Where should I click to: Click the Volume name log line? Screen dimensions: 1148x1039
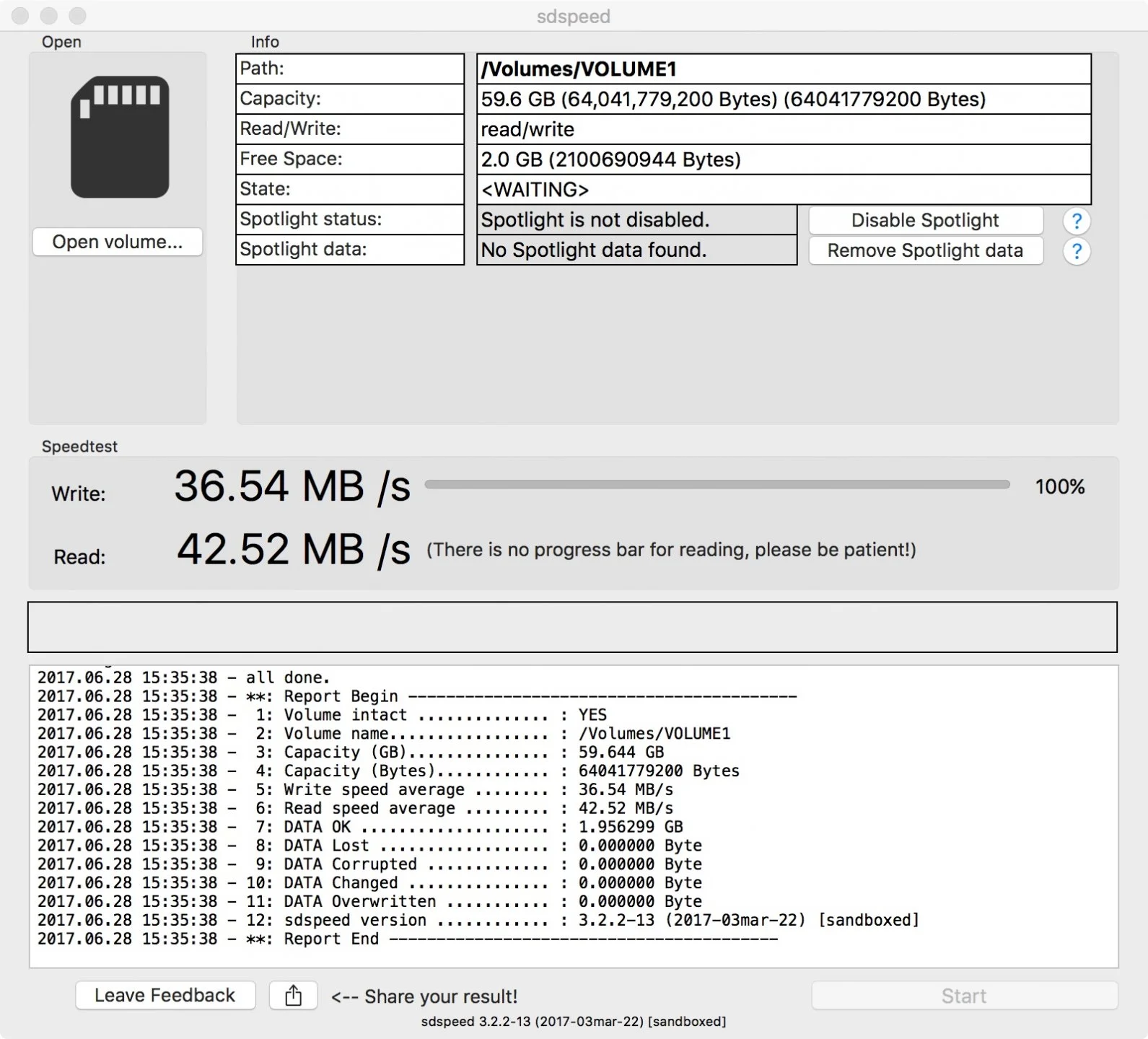(384, 734)
